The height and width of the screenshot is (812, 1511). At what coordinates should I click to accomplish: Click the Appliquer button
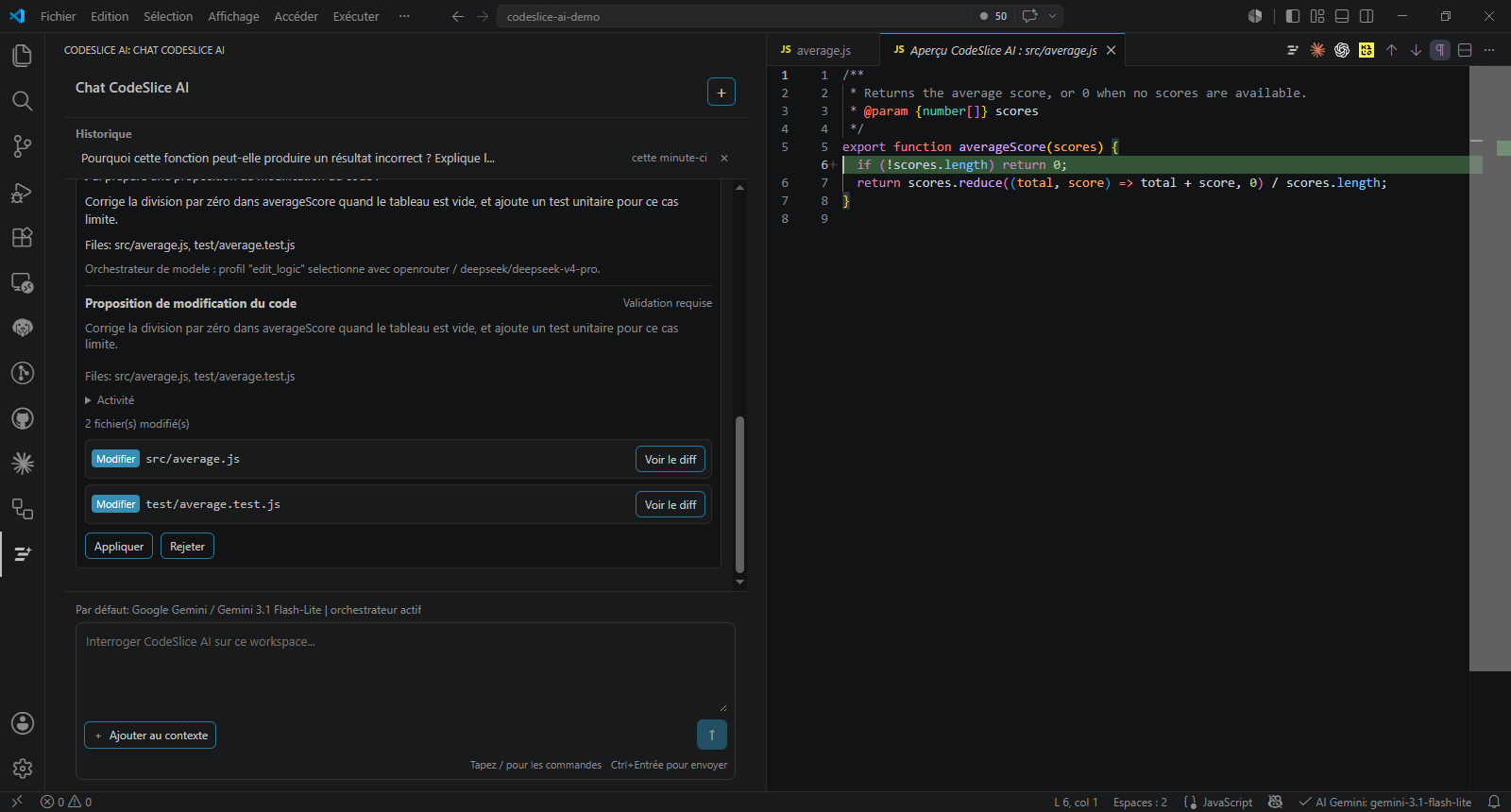click(119, 546)
